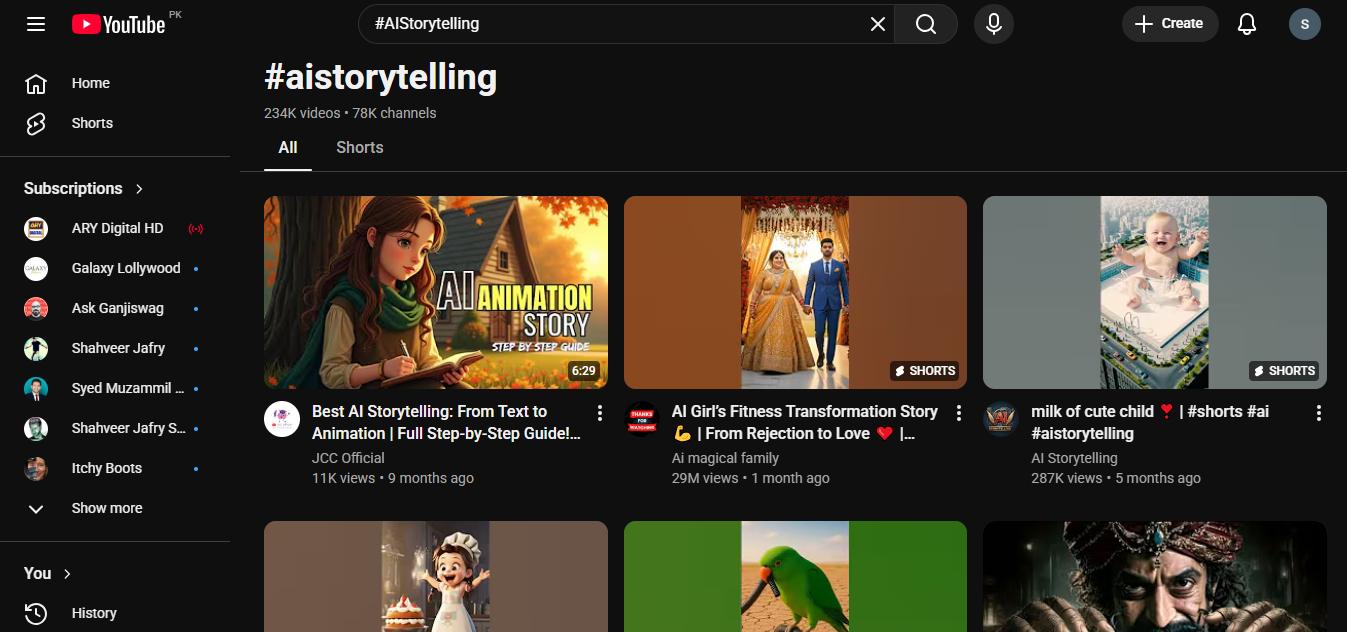Go to Home from the sidebar
The width and height of the screenshot is (1347, 632).
pyautogui.click(x=91, y=83)
